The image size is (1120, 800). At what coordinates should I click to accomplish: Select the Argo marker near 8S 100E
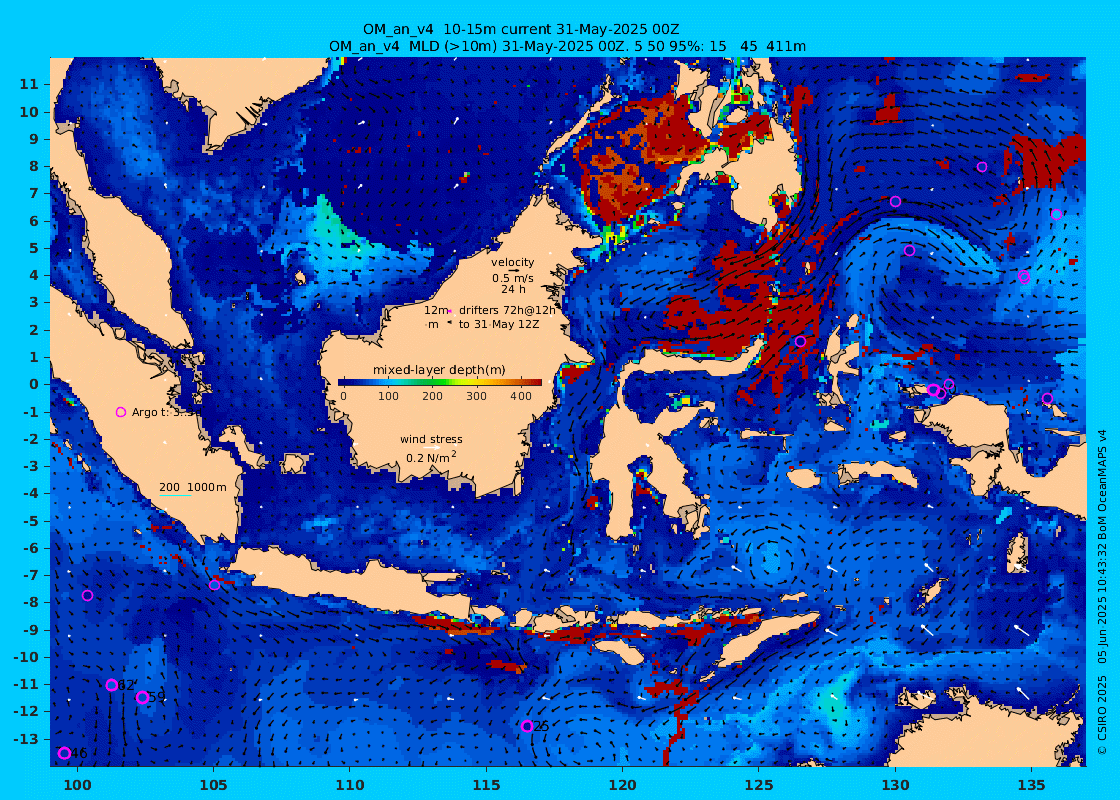(88, 596)
